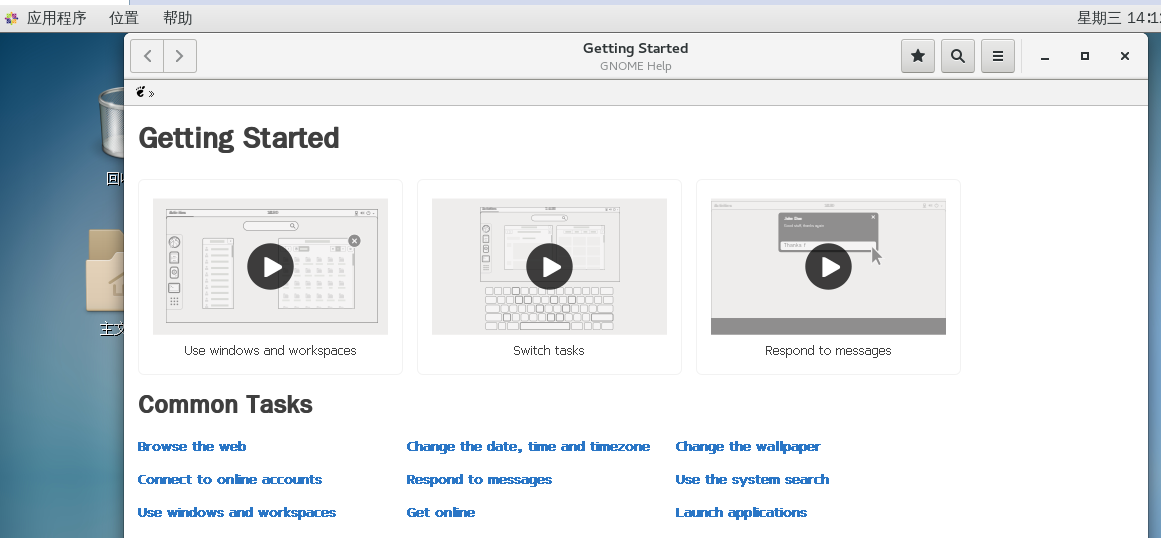Viewport: 1161px width, 538px height.
Task: Bookmark this page with the star icon
Action: point(917,56)
